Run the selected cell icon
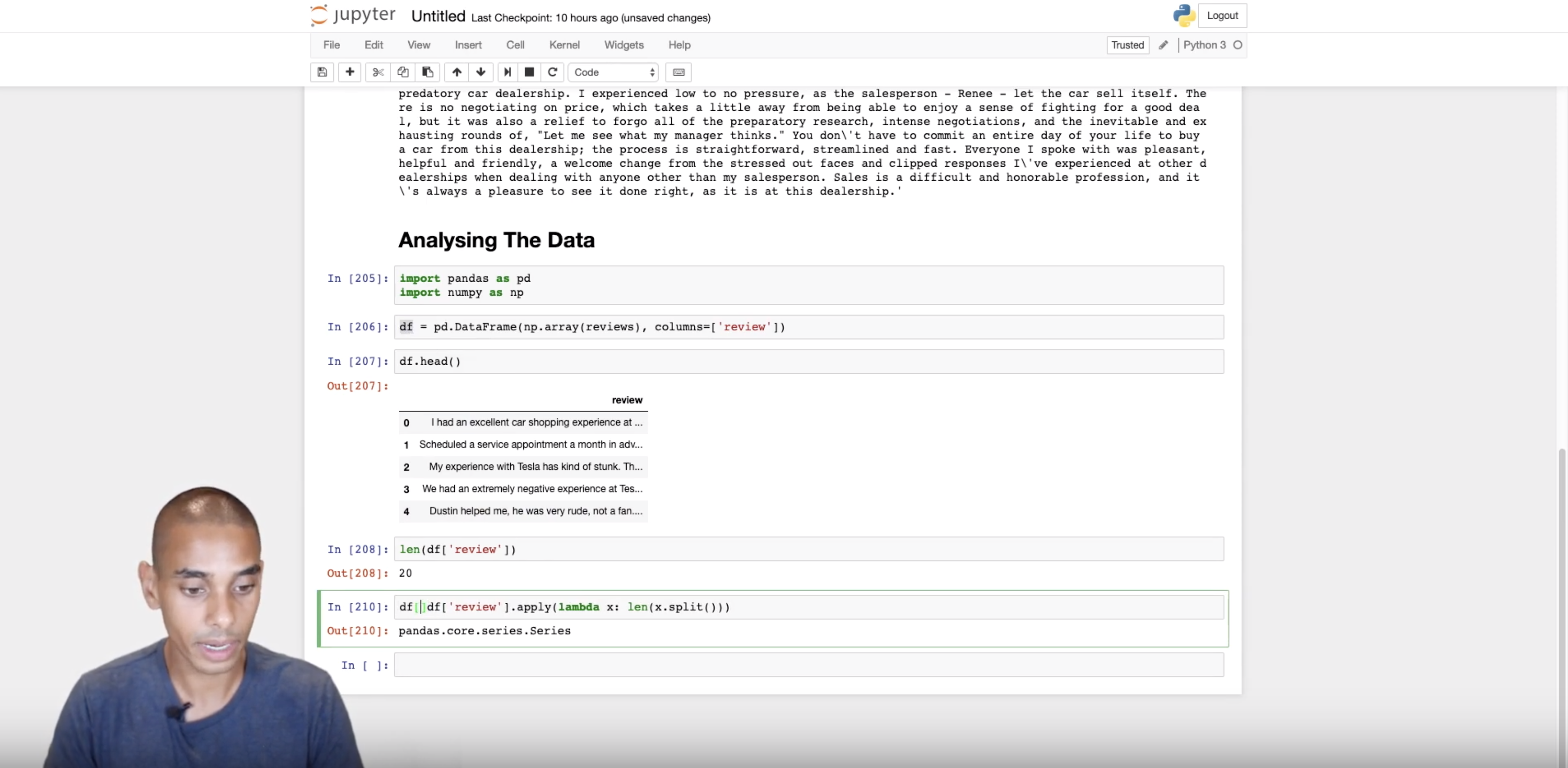 (507, 72)
